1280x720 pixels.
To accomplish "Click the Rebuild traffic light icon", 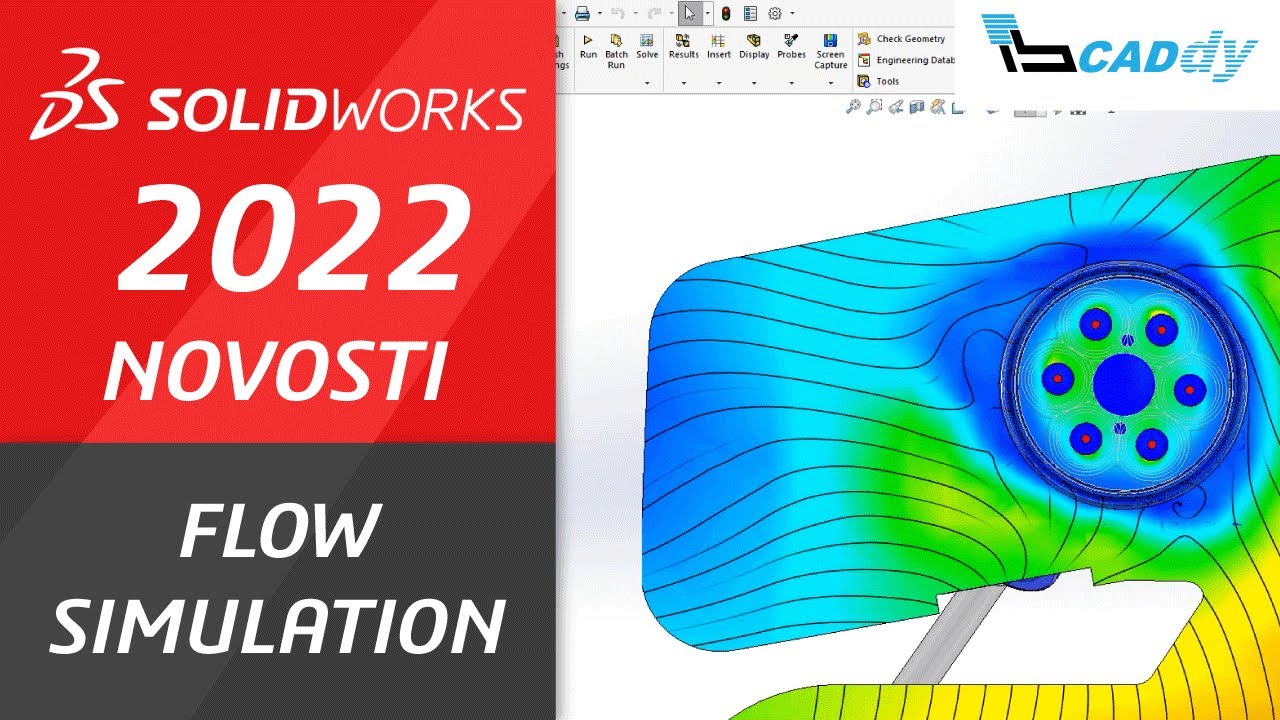I will tap(726, 13).
